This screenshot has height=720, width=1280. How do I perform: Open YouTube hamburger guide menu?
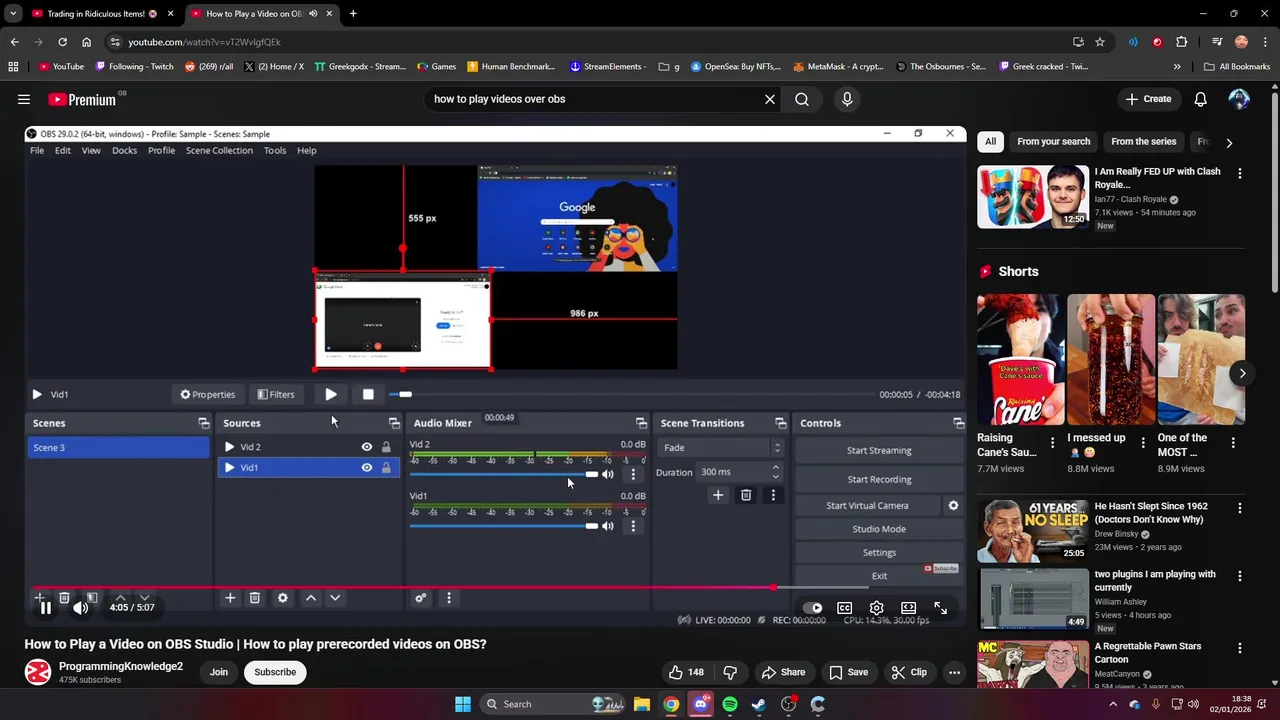(24, 99)
